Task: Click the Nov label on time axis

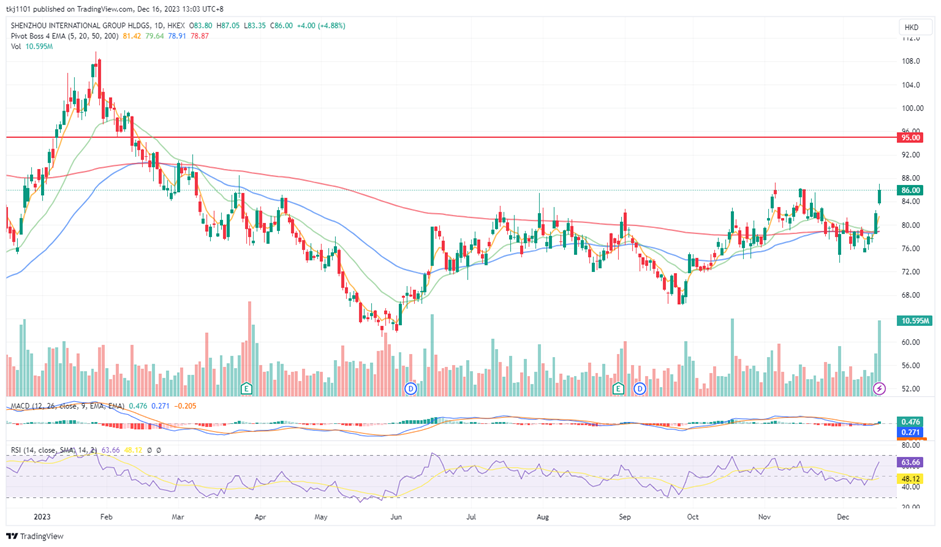Action: (764, 517)
